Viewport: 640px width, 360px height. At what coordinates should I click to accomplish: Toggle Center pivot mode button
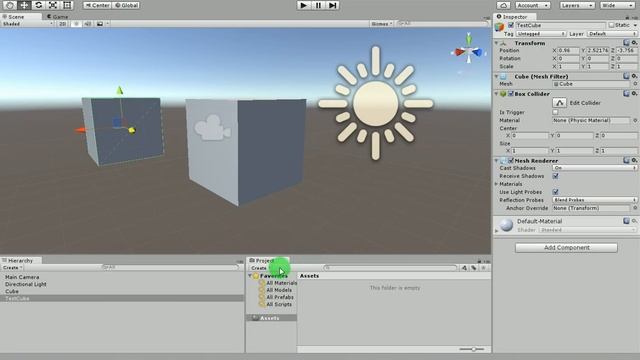[x=97, y=5]
